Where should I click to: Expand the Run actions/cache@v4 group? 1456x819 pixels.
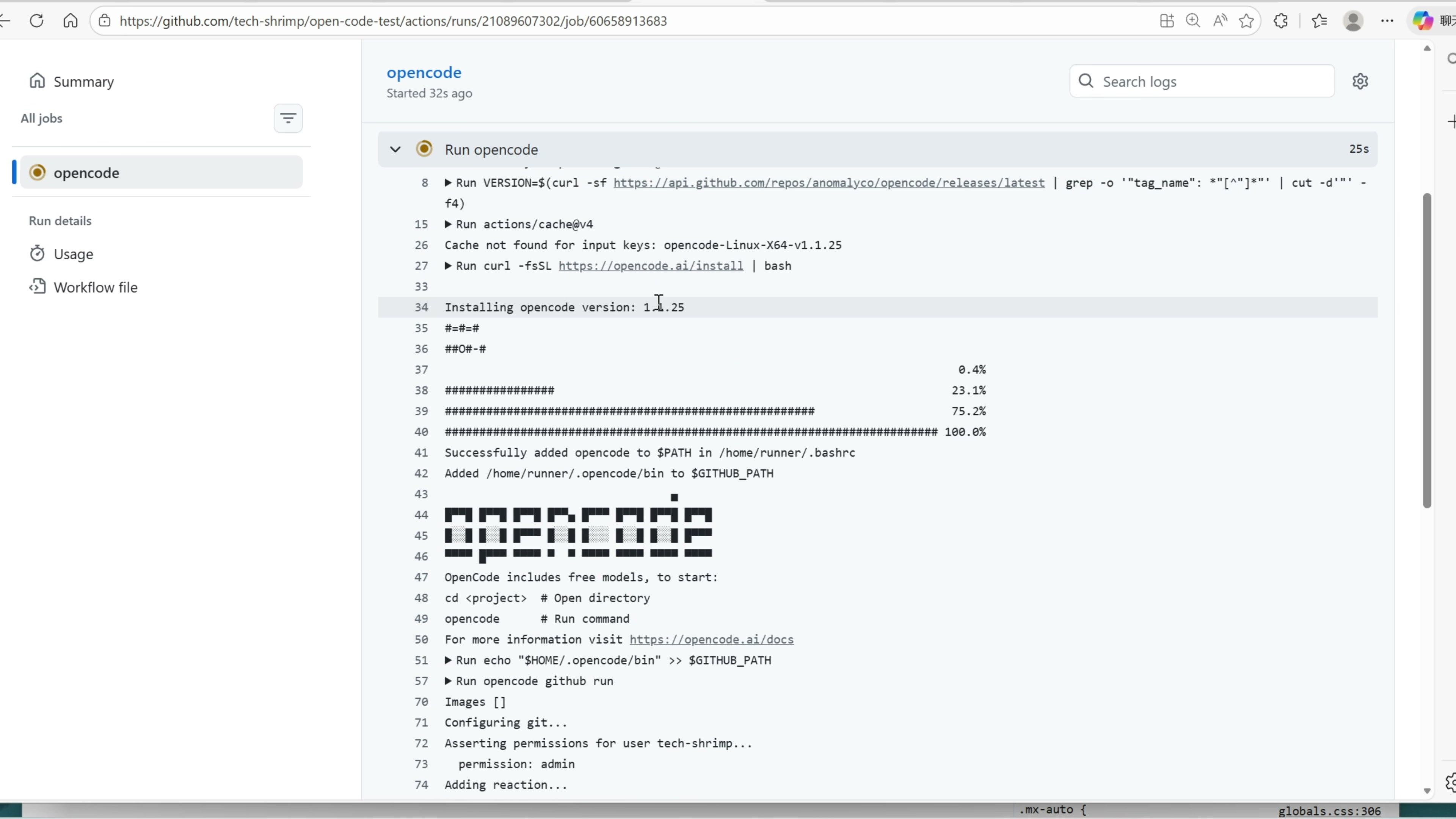pyautogui.click(x=448, y=224)
